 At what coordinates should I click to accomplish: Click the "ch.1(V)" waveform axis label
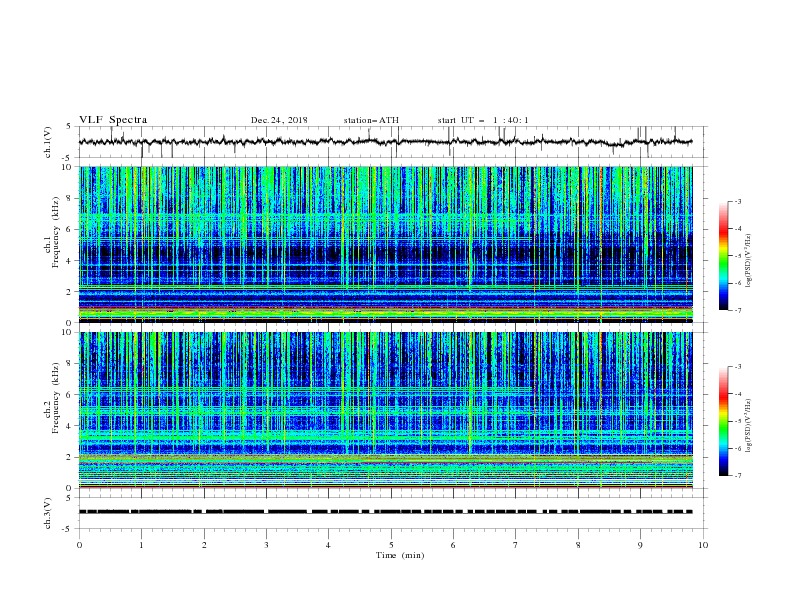(48, 142)
